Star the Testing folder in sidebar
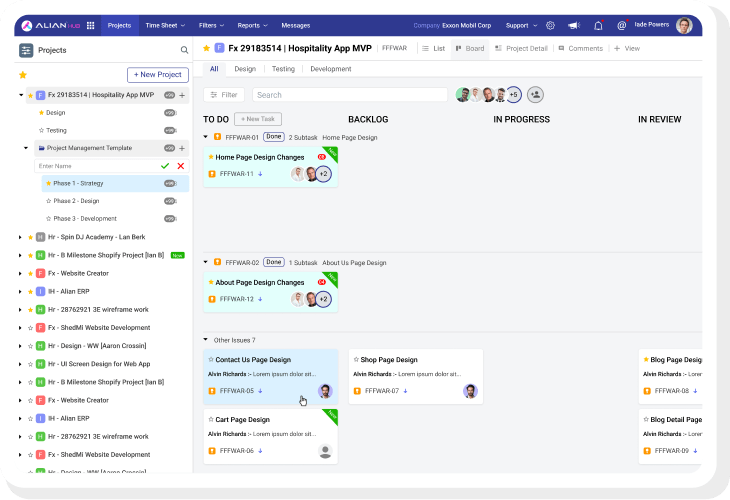The image size is (730, 500). 41,130
